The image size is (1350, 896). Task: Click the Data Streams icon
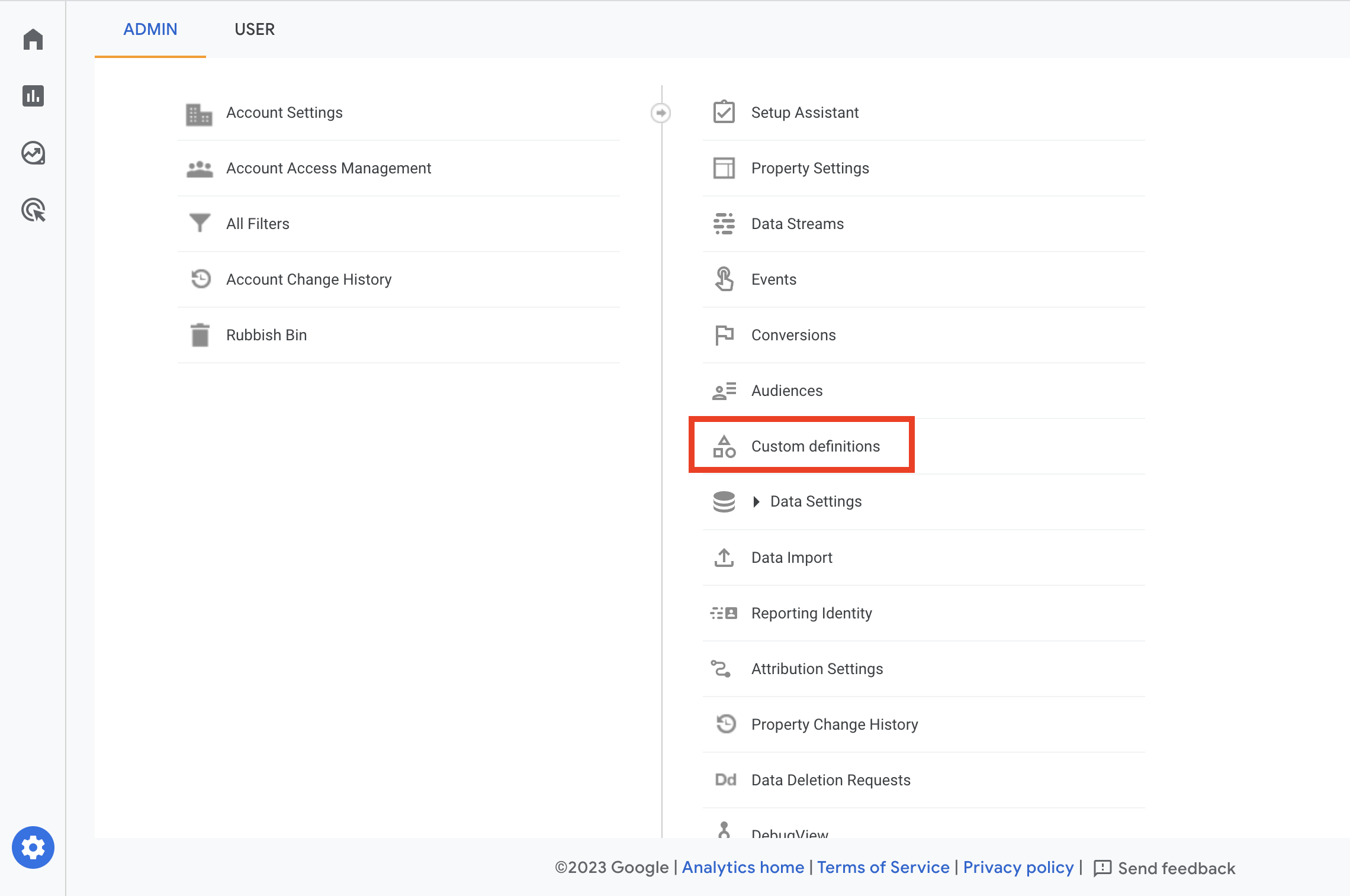(724, 224)
